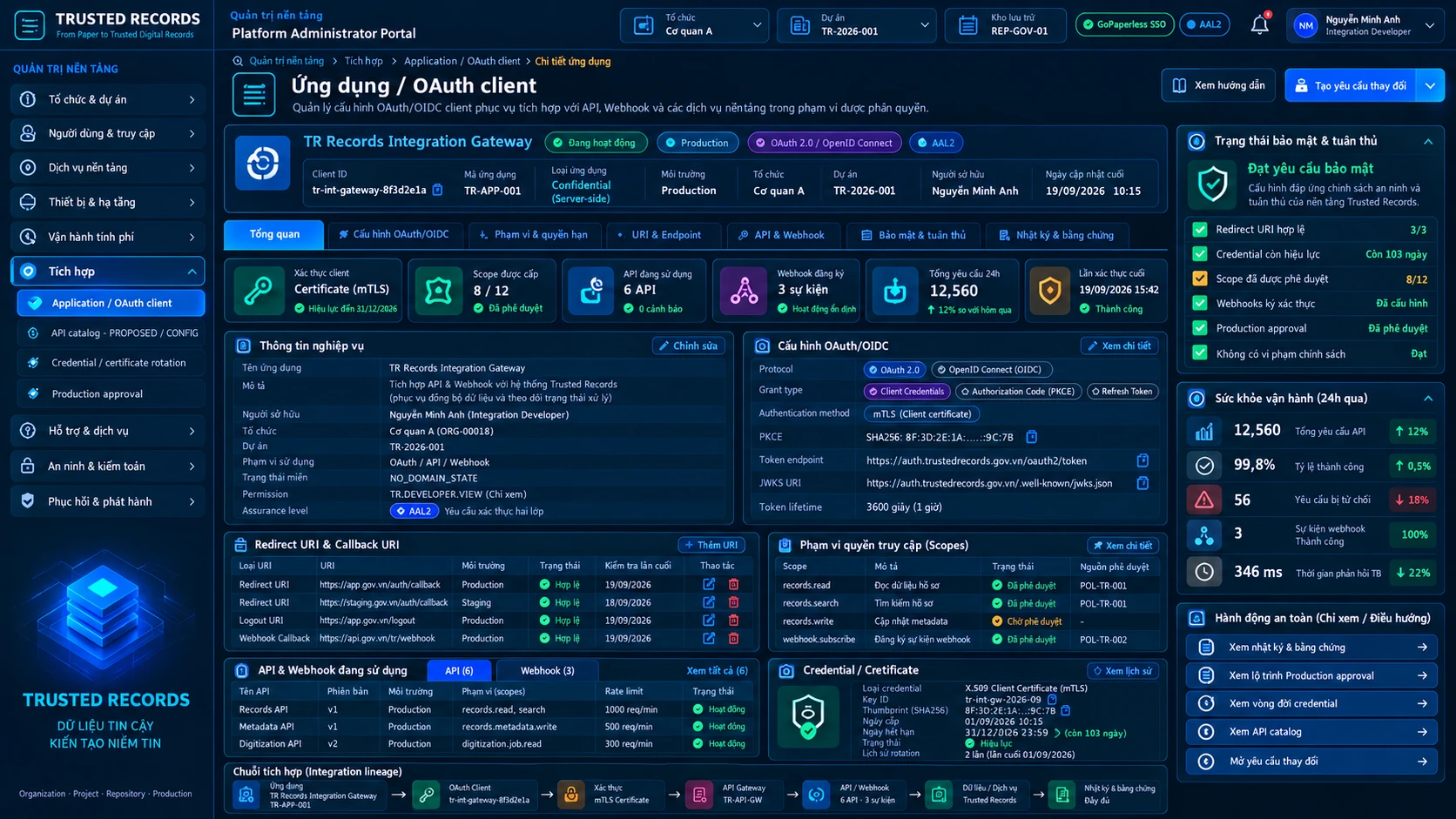
Task: Copy the JWKS URI
Action: (1143, 483)
